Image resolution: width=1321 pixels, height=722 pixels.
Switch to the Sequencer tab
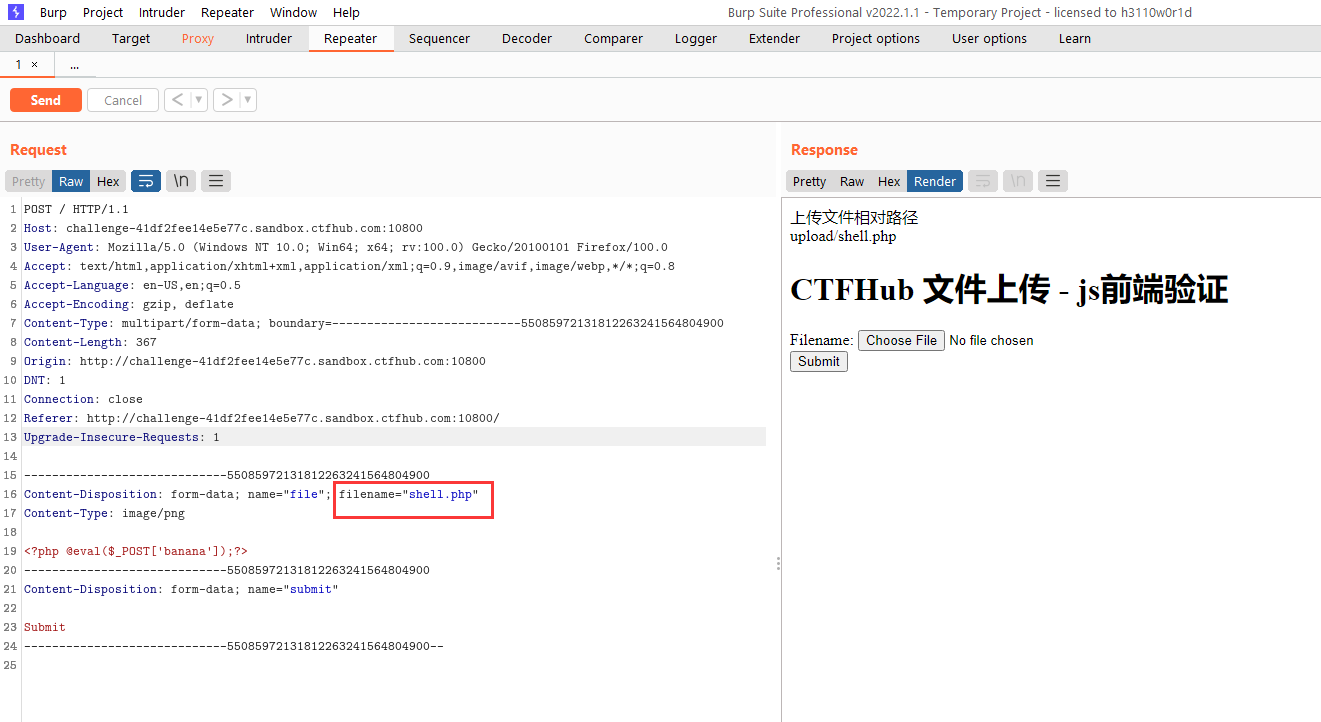tap(439, 38)
